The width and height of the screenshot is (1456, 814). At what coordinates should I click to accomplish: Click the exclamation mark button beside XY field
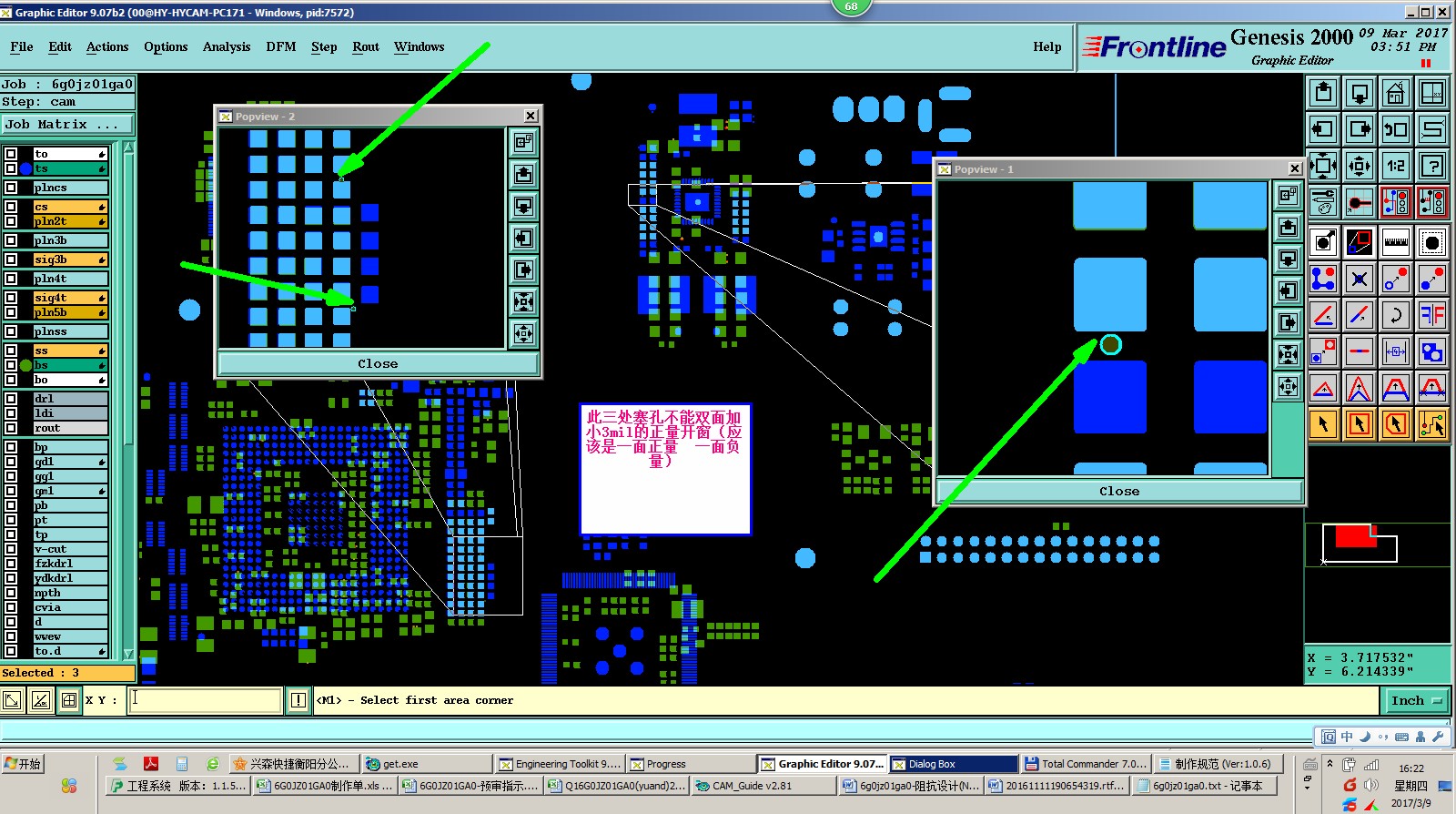[x=298, y=699]
